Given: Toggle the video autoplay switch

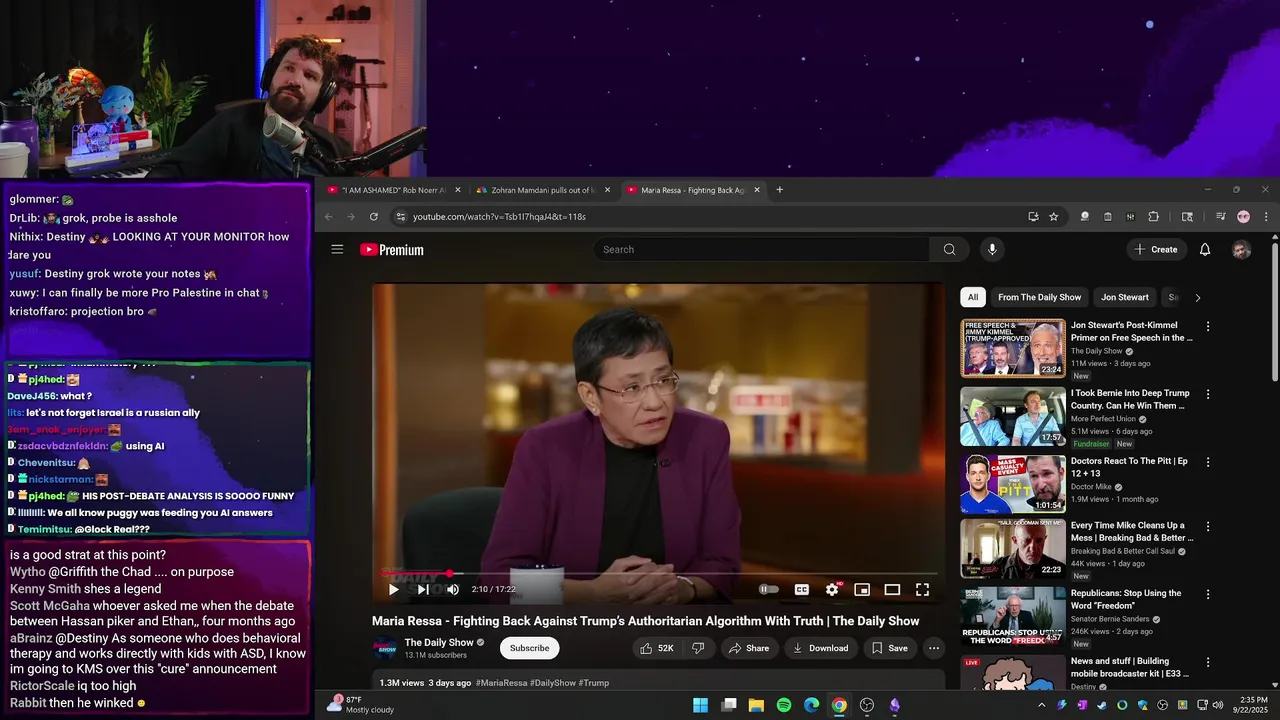Looking at the screenshot, I should pos(768,590).
